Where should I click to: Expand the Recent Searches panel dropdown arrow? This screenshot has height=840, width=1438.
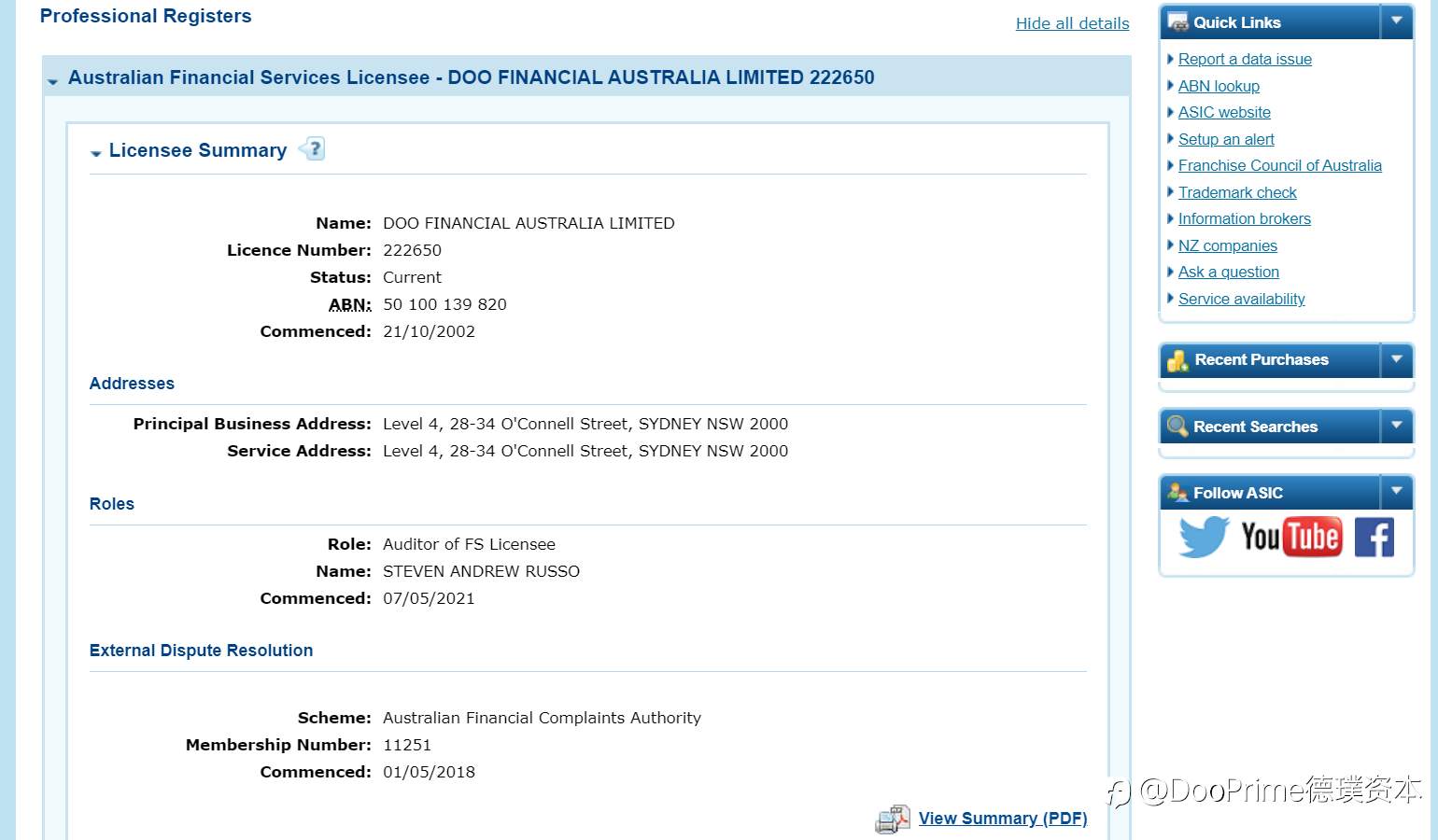pos(1397,426)
